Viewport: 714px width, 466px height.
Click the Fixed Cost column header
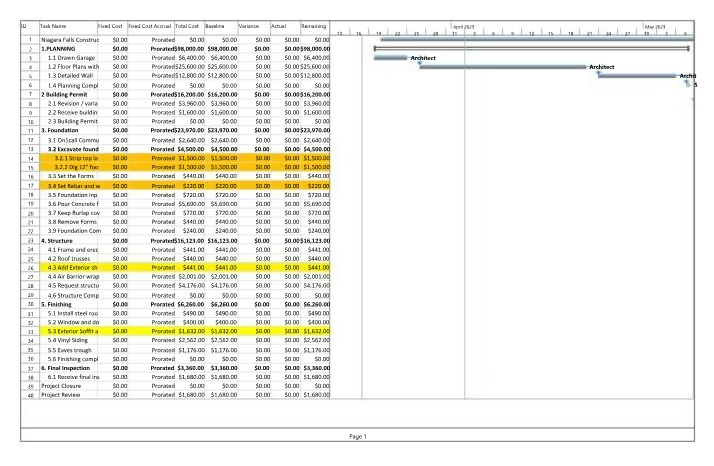[110, 26]
